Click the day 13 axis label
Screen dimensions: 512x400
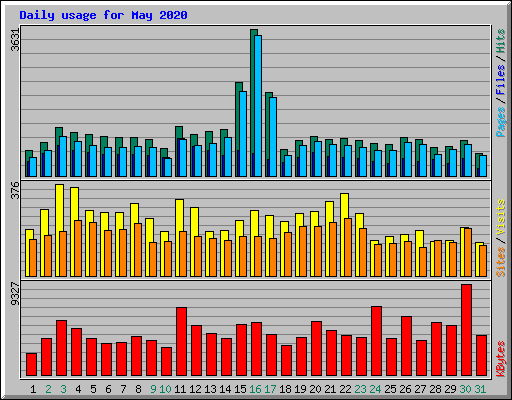pos(210,389)
